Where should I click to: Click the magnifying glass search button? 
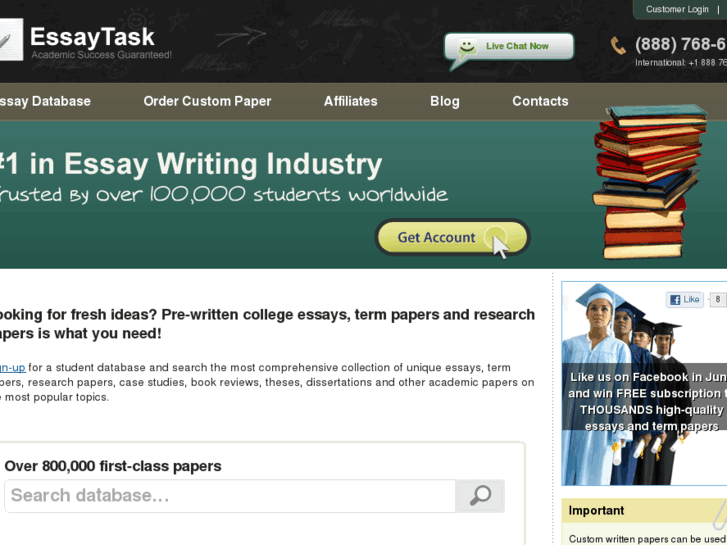pyautogui.click(x=480, y=496)
